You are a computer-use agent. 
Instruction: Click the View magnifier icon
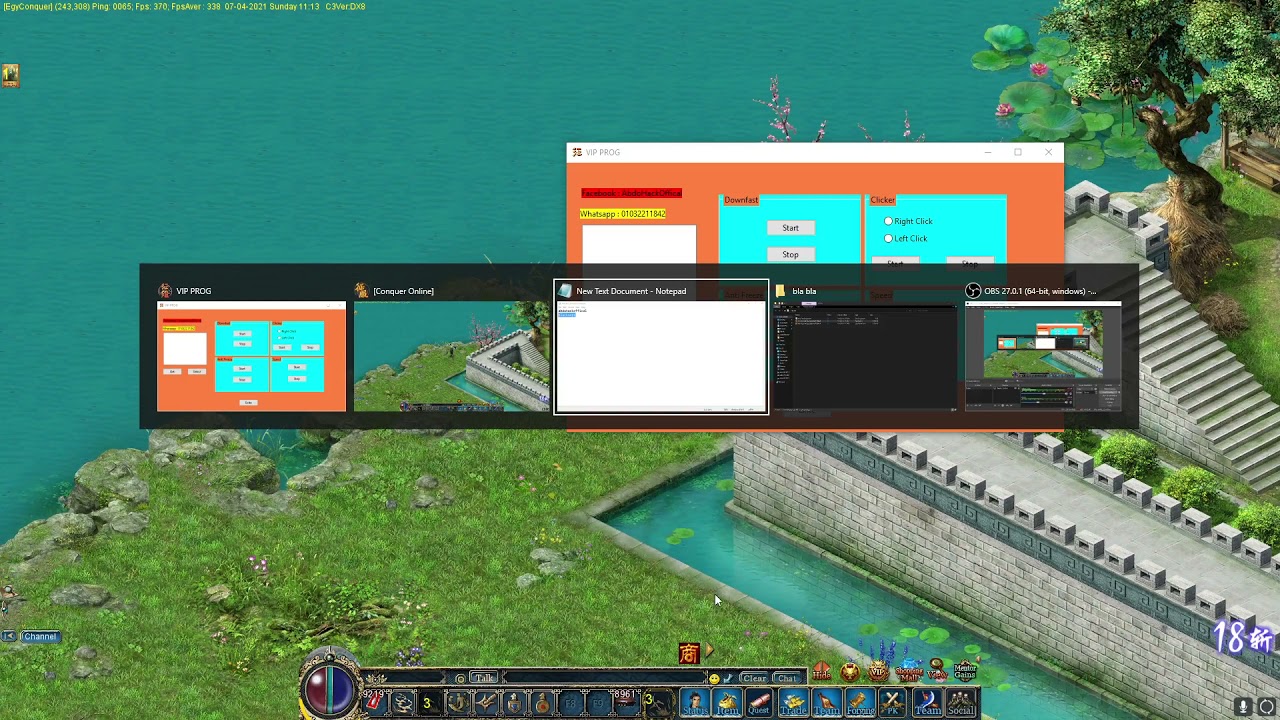pos(937,671)
